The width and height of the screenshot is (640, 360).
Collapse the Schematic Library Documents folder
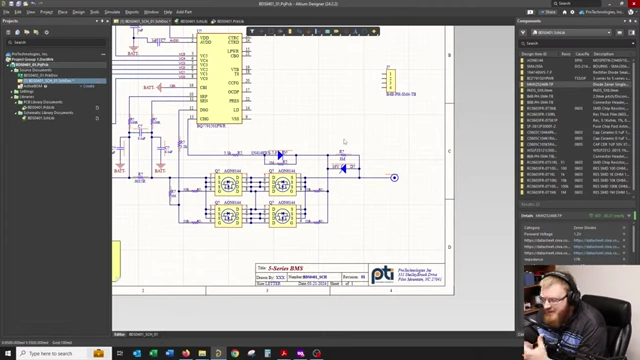(x=16, y=113)
